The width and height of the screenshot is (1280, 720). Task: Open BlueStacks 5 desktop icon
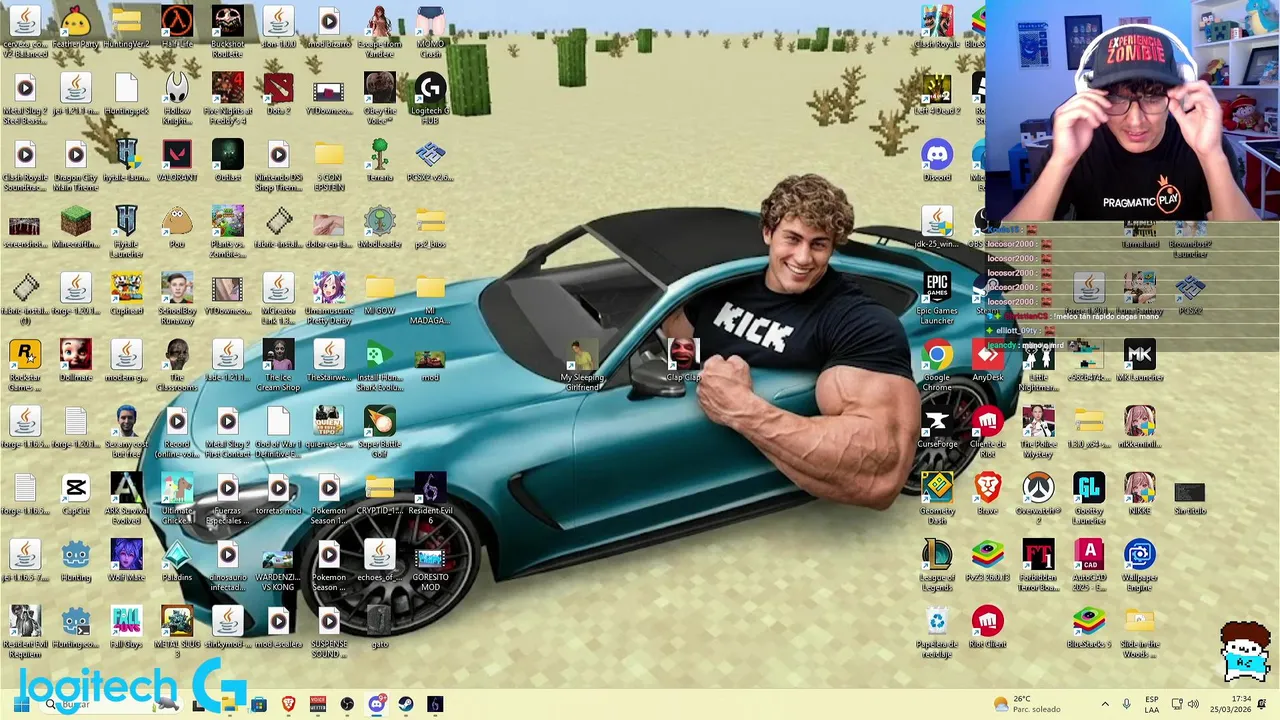(x=1089, y=628)
